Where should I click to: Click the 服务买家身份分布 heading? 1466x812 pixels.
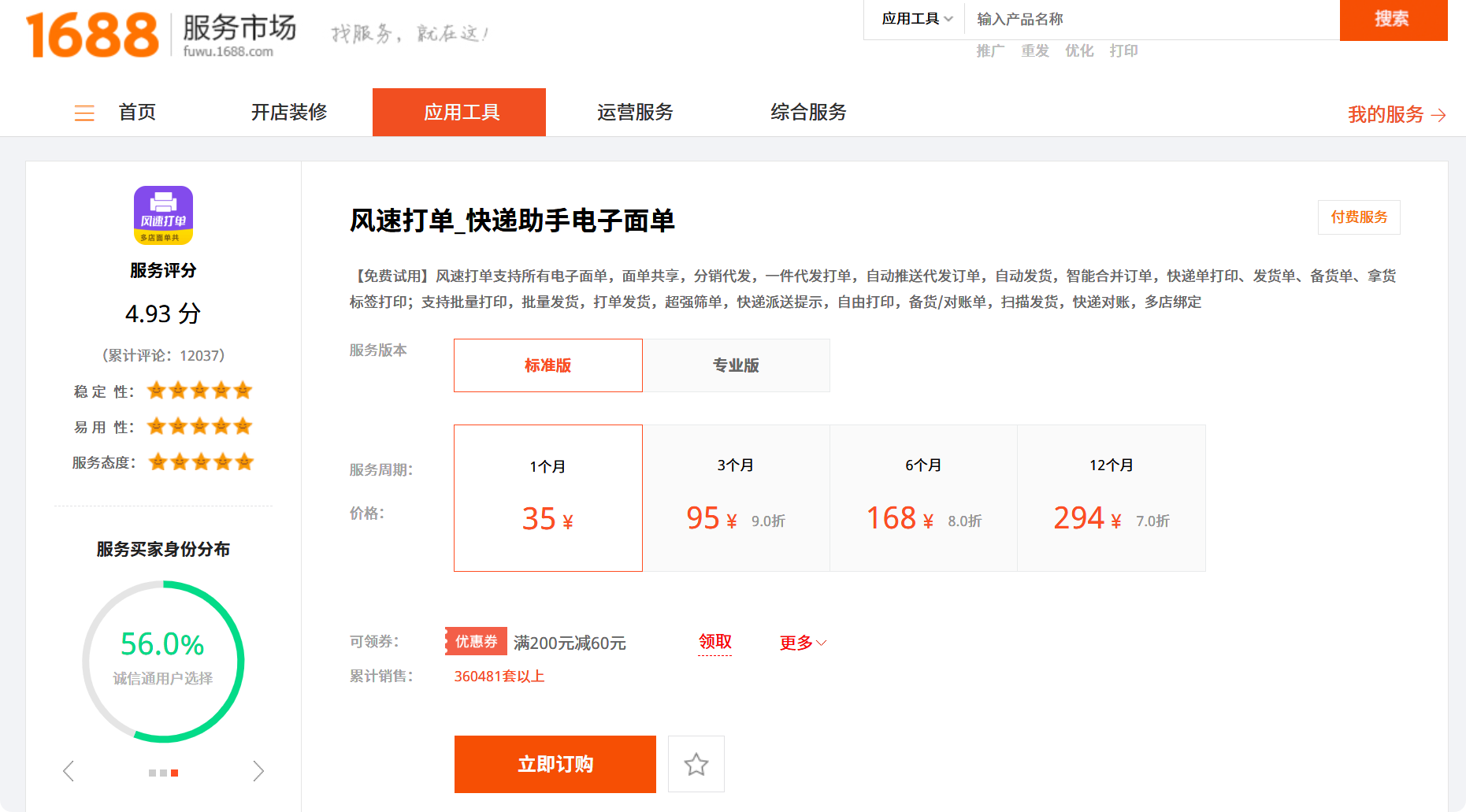[163, 549]
